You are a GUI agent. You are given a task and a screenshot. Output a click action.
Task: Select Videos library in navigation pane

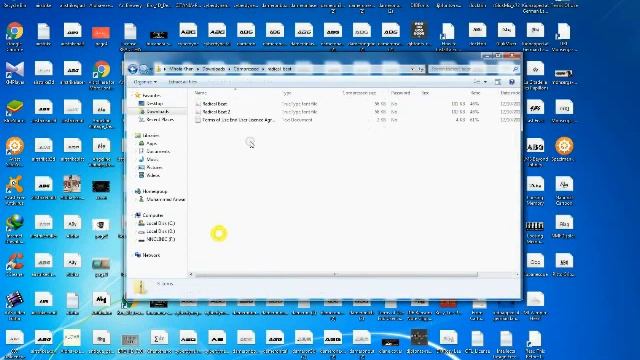click(149, 176)
